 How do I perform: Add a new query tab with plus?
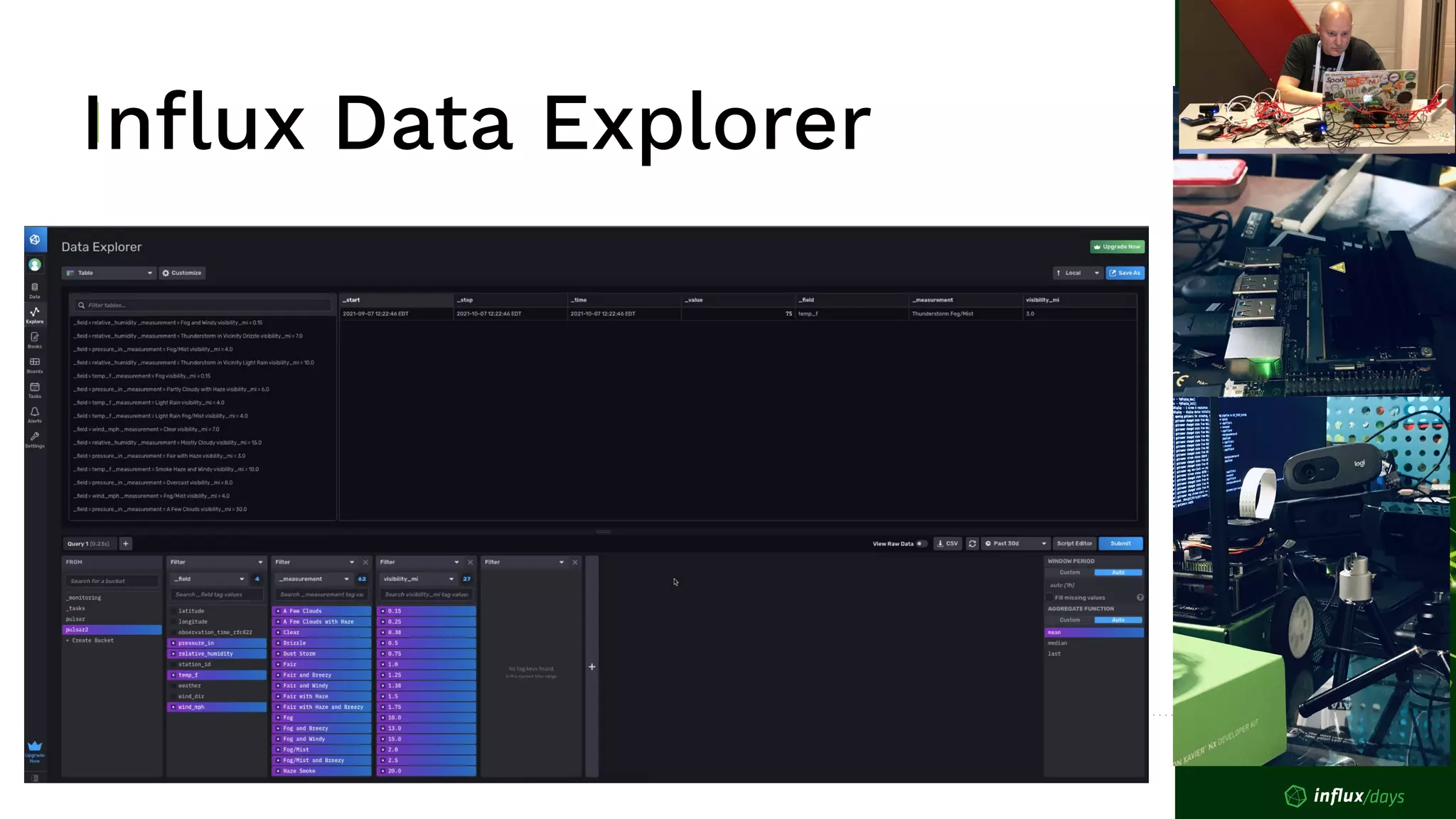pos(126,544)
